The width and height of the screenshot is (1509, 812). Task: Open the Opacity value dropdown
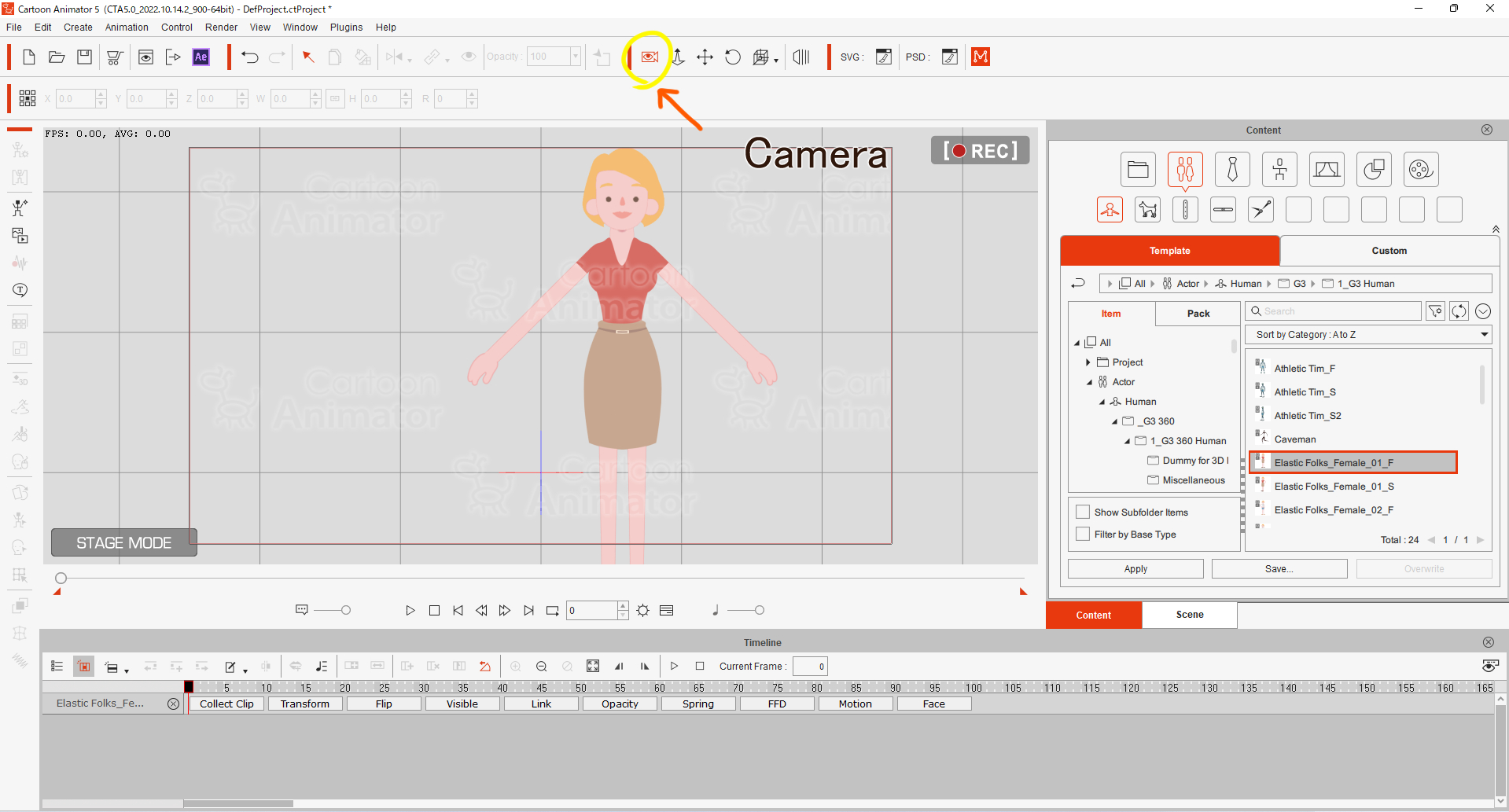click(x=576, y=57)
